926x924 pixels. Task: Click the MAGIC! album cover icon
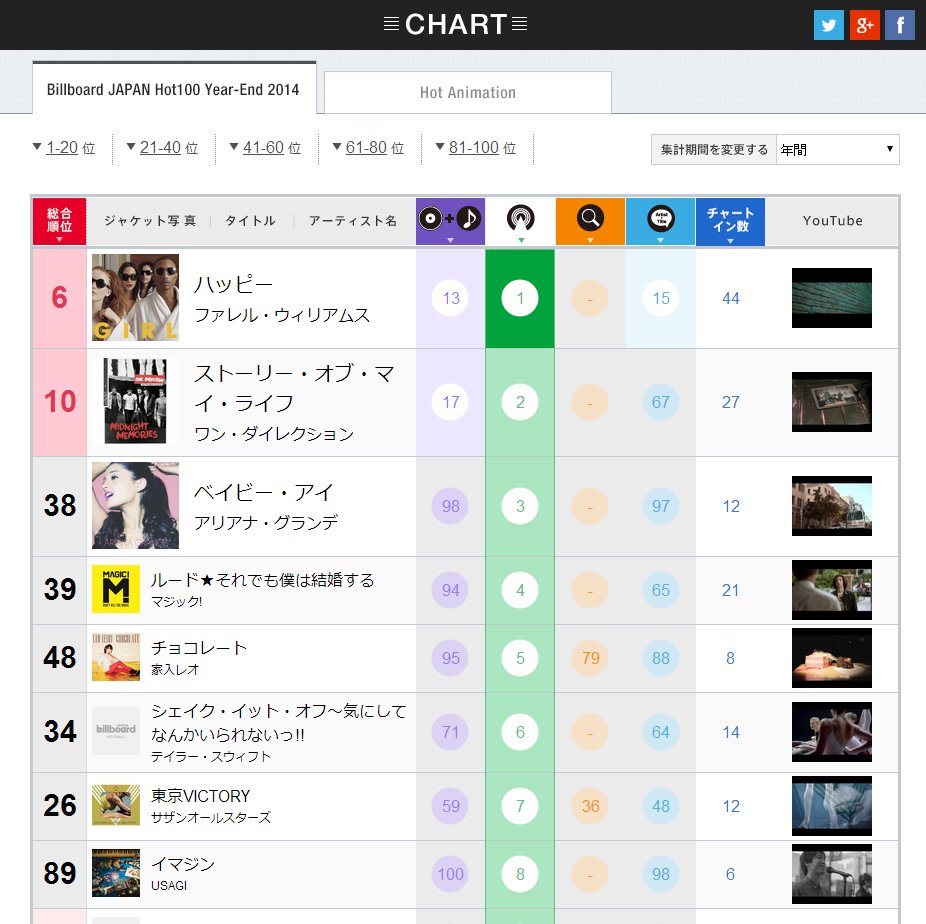coord(115,589)
